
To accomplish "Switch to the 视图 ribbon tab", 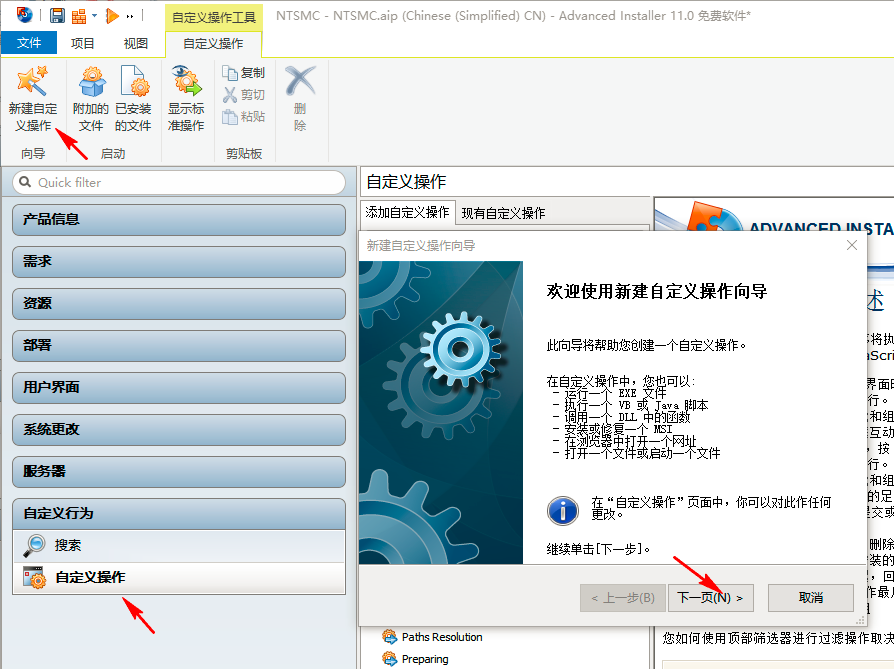I will click(x=135, y=42).
